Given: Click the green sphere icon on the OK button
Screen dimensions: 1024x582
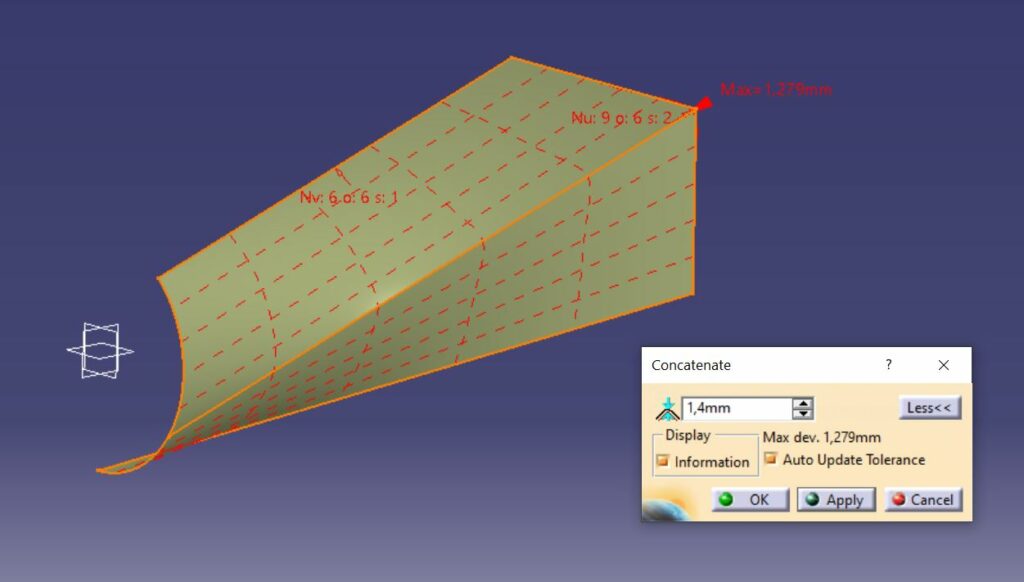Looking at the screenshot, I should 726,500.
